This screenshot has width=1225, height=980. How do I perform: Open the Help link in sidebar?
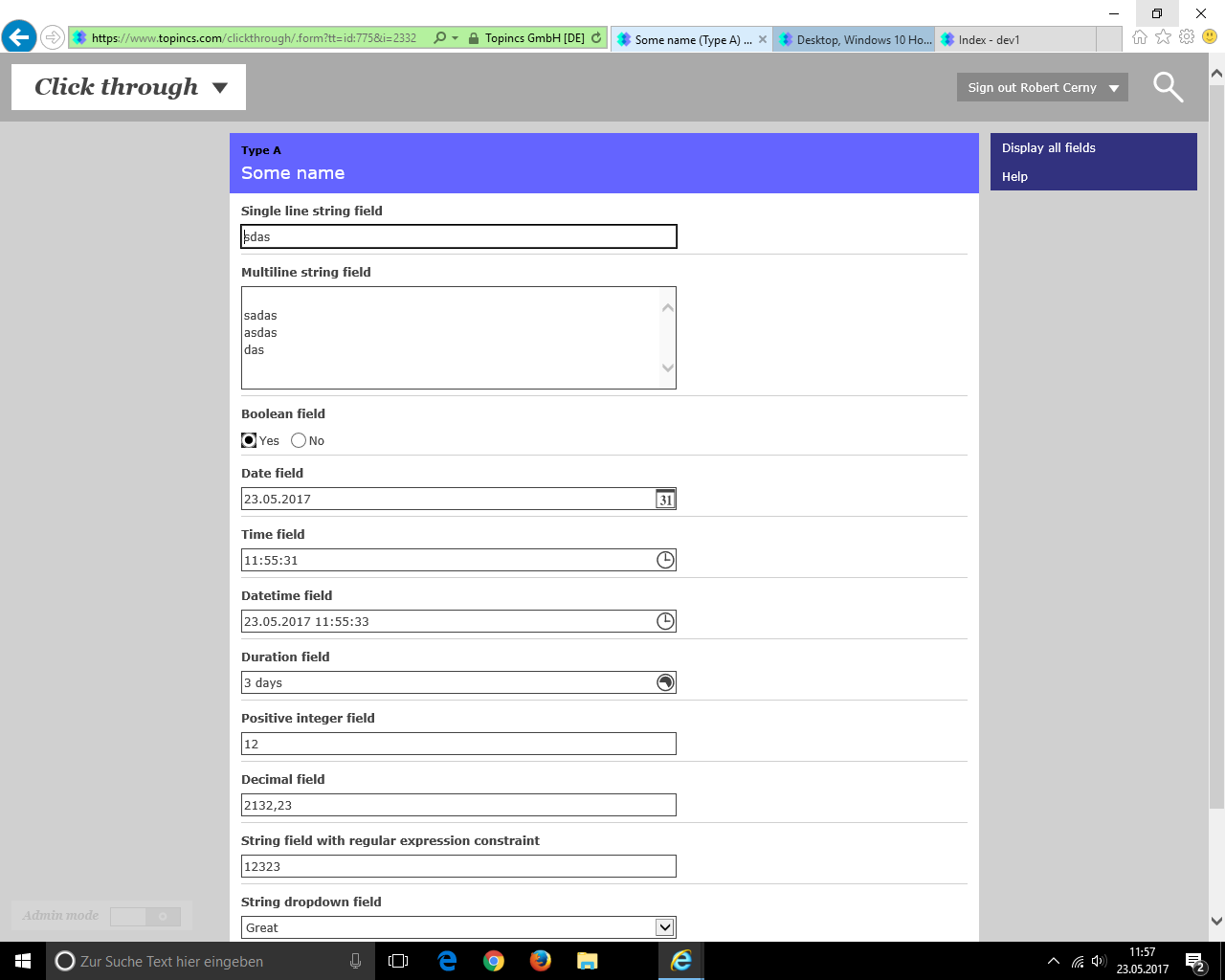coord(1014,176)
